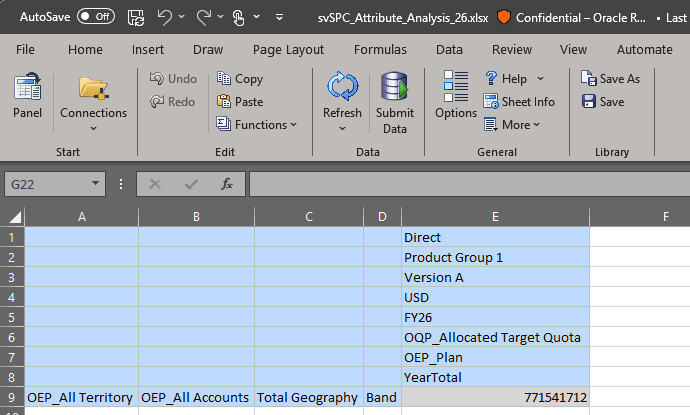Select cell OEP_All Accounts
The height and width of the screenshot is (415, 690).
[x=196, y=397]
